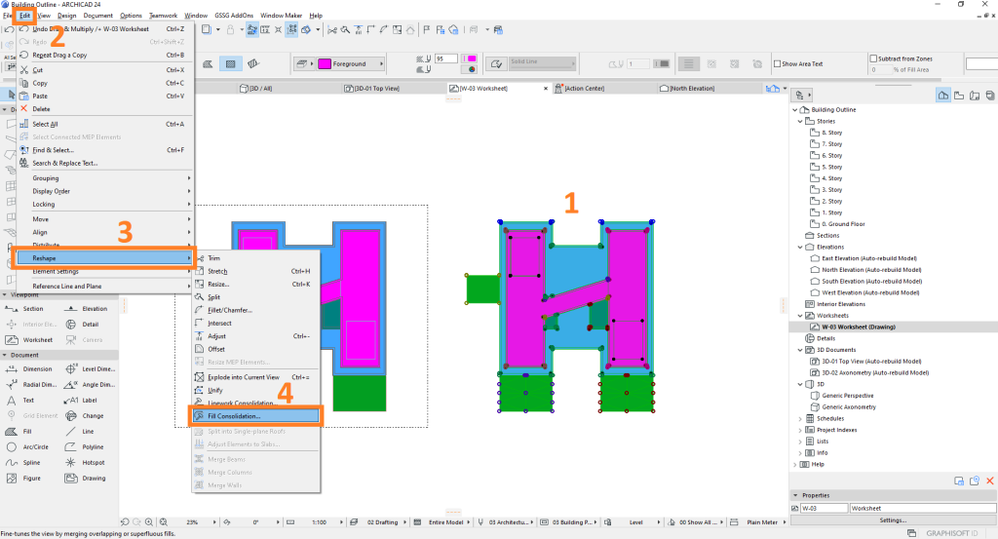The image size is (998, 539).
Task: Open 0. Ground Floor in Navigator
Action: tap(843, 224)
